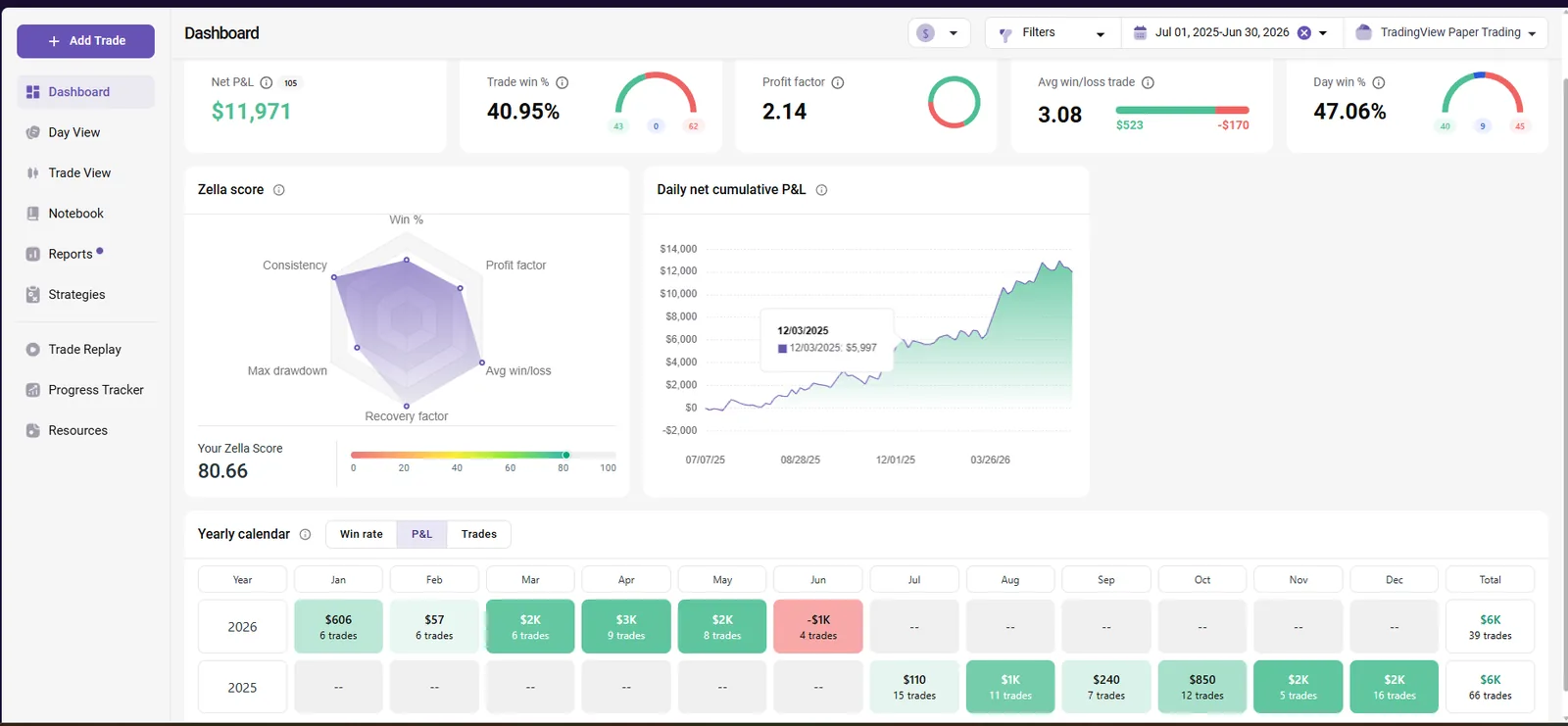Click the dollar currency icon
This screenshot has height=726, width=1568.
925,32
